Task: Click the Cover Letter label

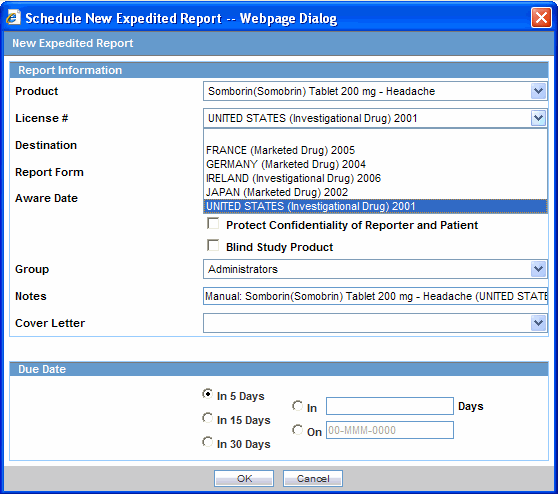Action: click(50, 323)
